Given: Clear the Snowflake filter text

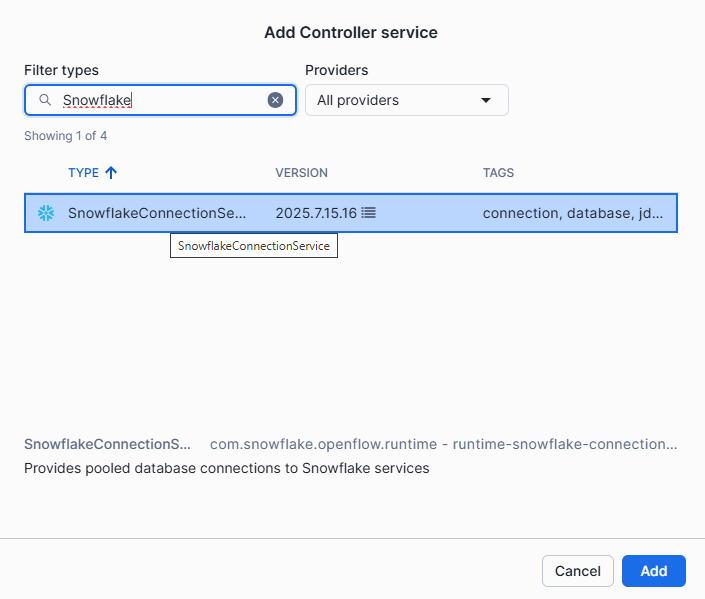Looking at the screenshot, I should [x=275, y=100].
